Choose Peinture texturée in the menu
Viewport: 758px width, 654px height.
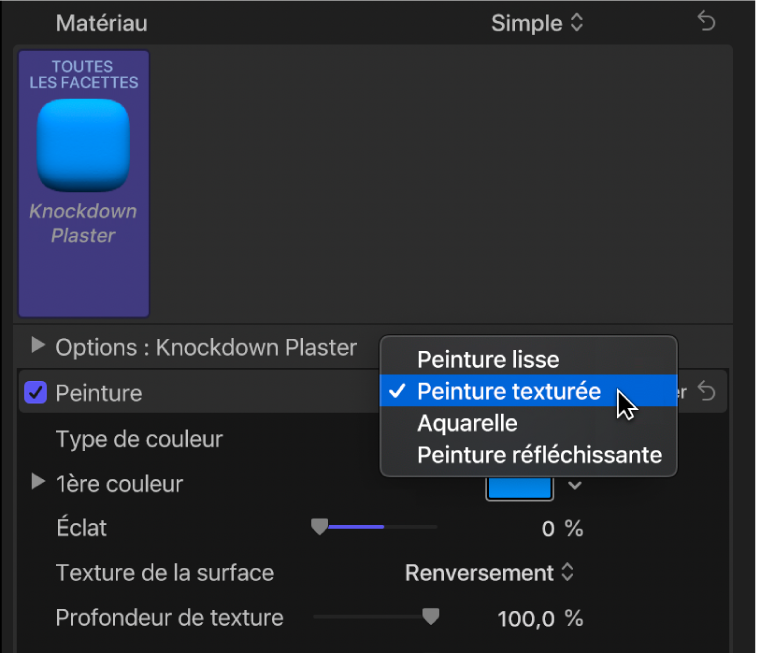pyautogui.click(x=508, y=391)
